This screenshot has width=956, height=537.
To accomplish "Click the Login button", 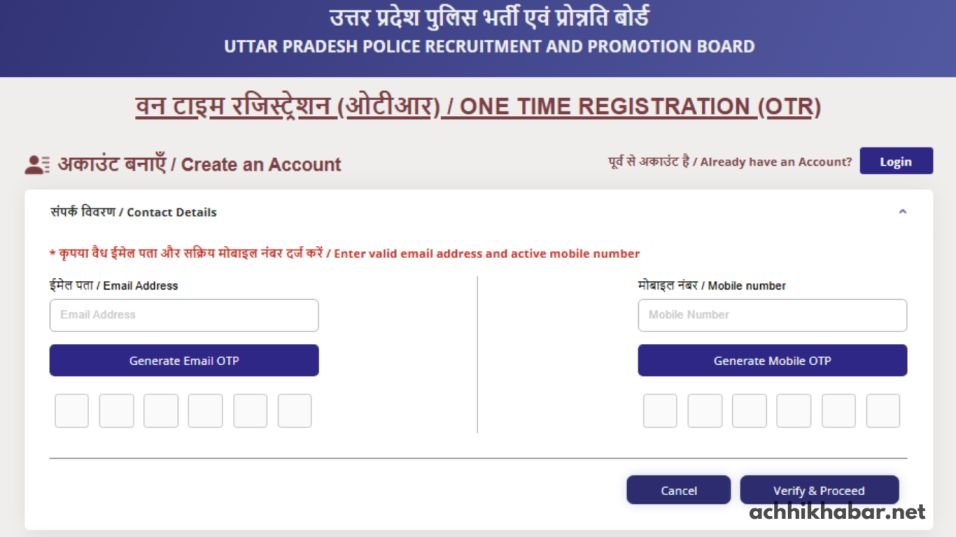I will tap(895, 161).
